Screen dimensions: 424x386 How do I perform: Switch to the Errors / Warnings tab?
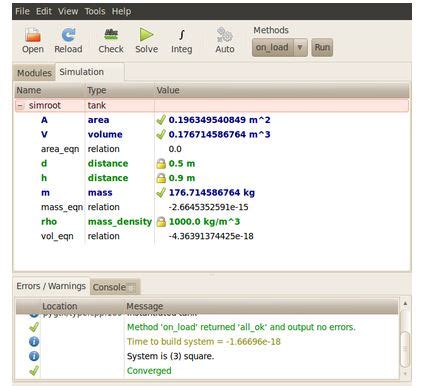(51, 286)
